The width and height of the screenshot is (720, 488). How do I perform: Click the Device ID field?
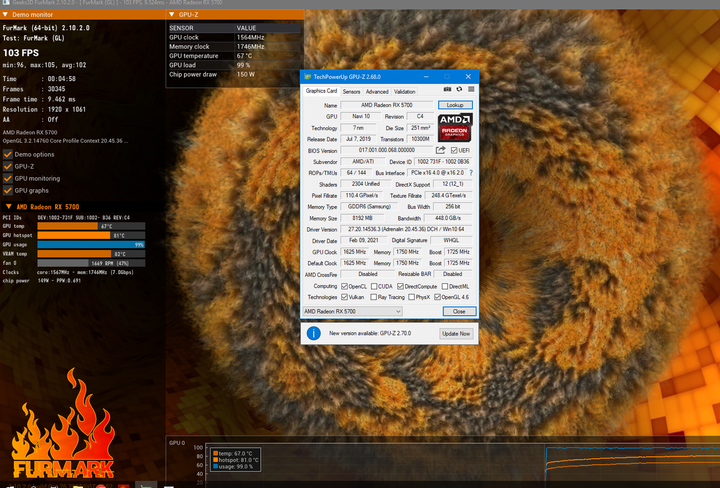point(443,162)
